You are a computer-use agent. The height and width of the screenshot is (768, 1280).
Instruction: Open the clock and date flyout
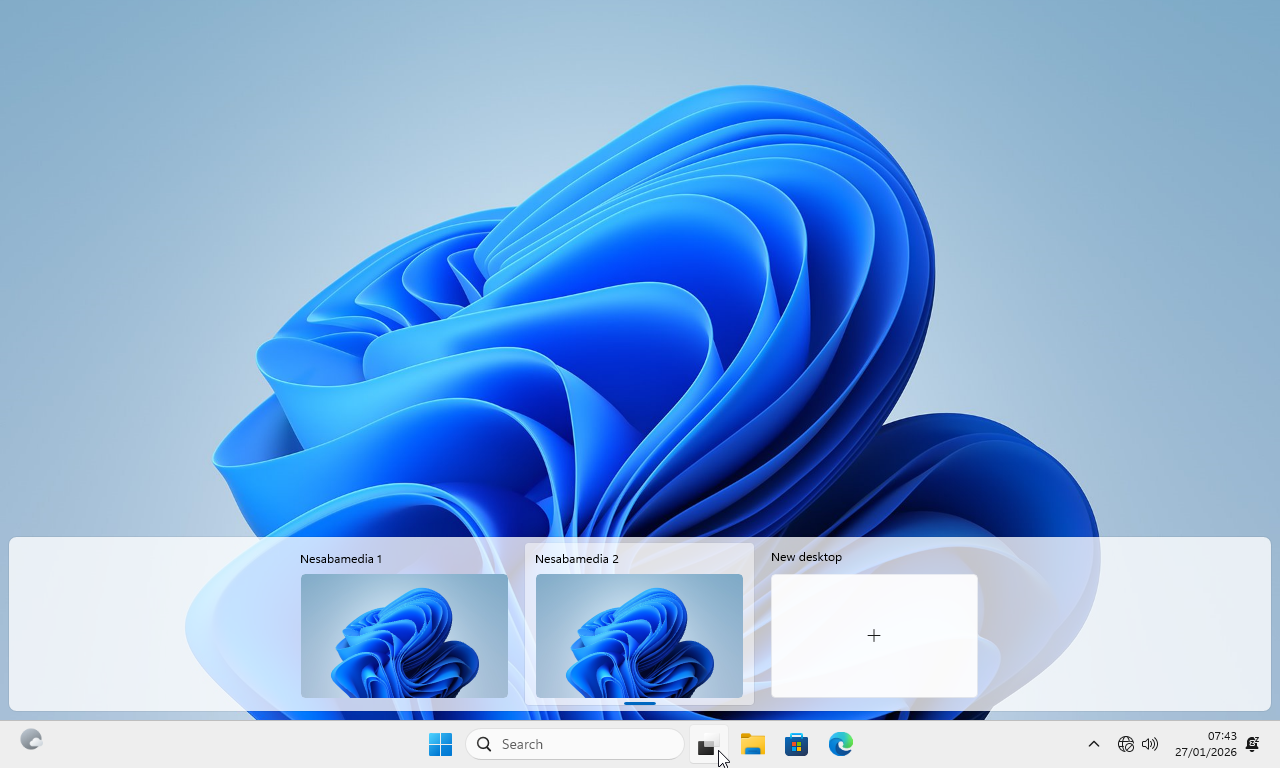[1205, 744]
